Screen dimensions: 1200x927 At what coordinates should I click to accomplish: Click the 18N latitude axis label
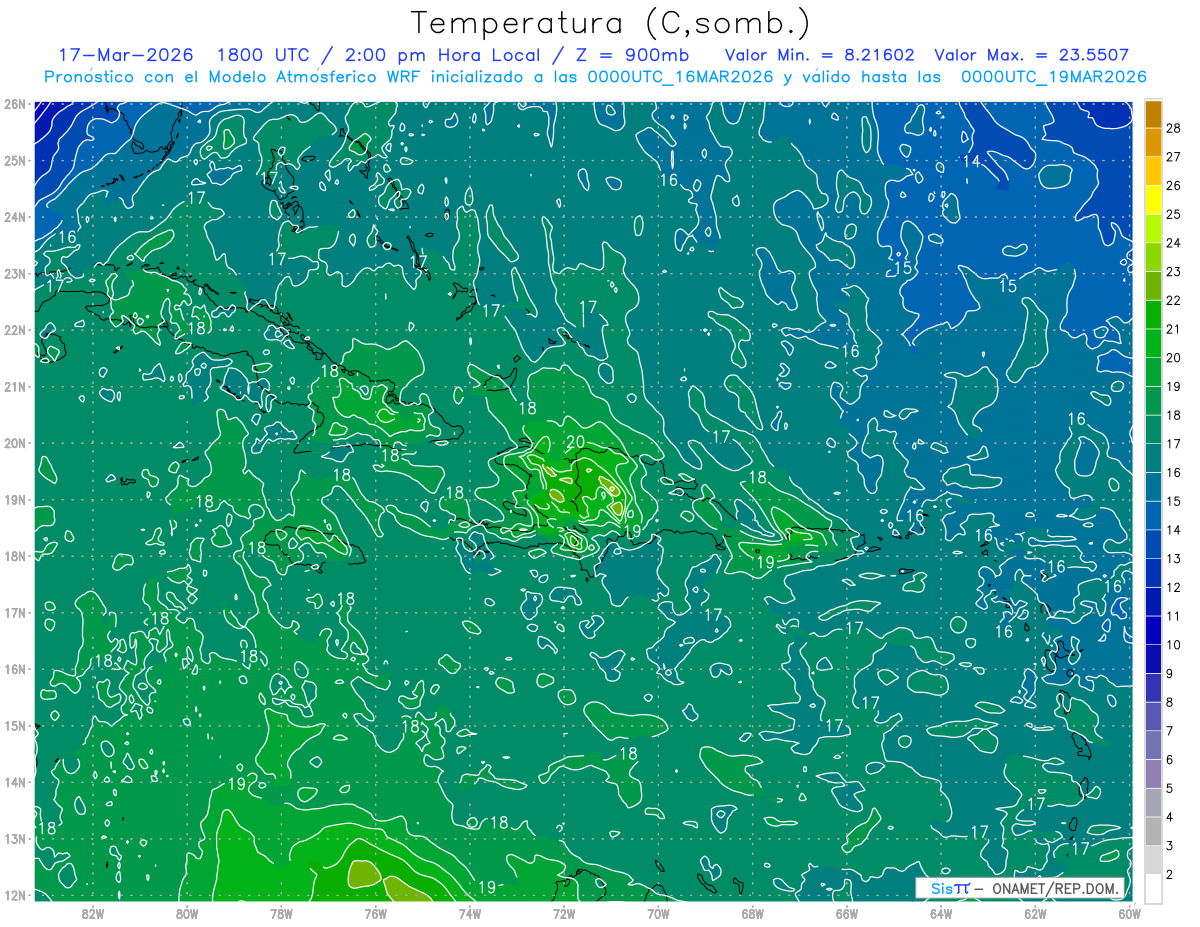pyautogui.click(x=15, y=556)
